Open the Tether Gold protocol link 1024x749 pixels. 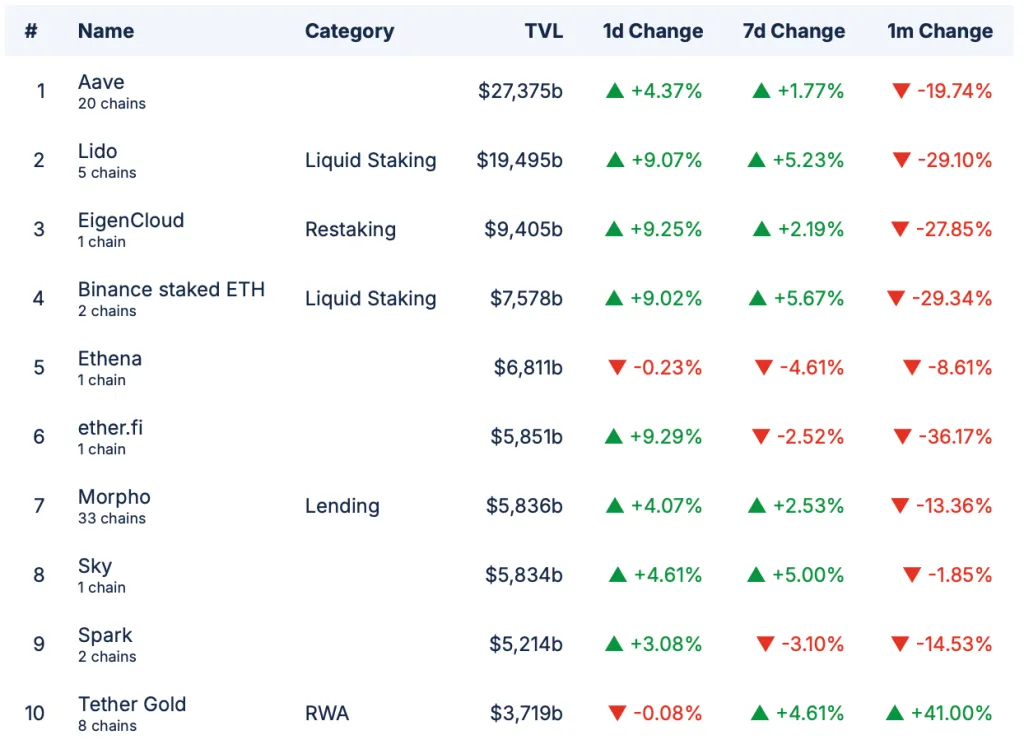132,704
